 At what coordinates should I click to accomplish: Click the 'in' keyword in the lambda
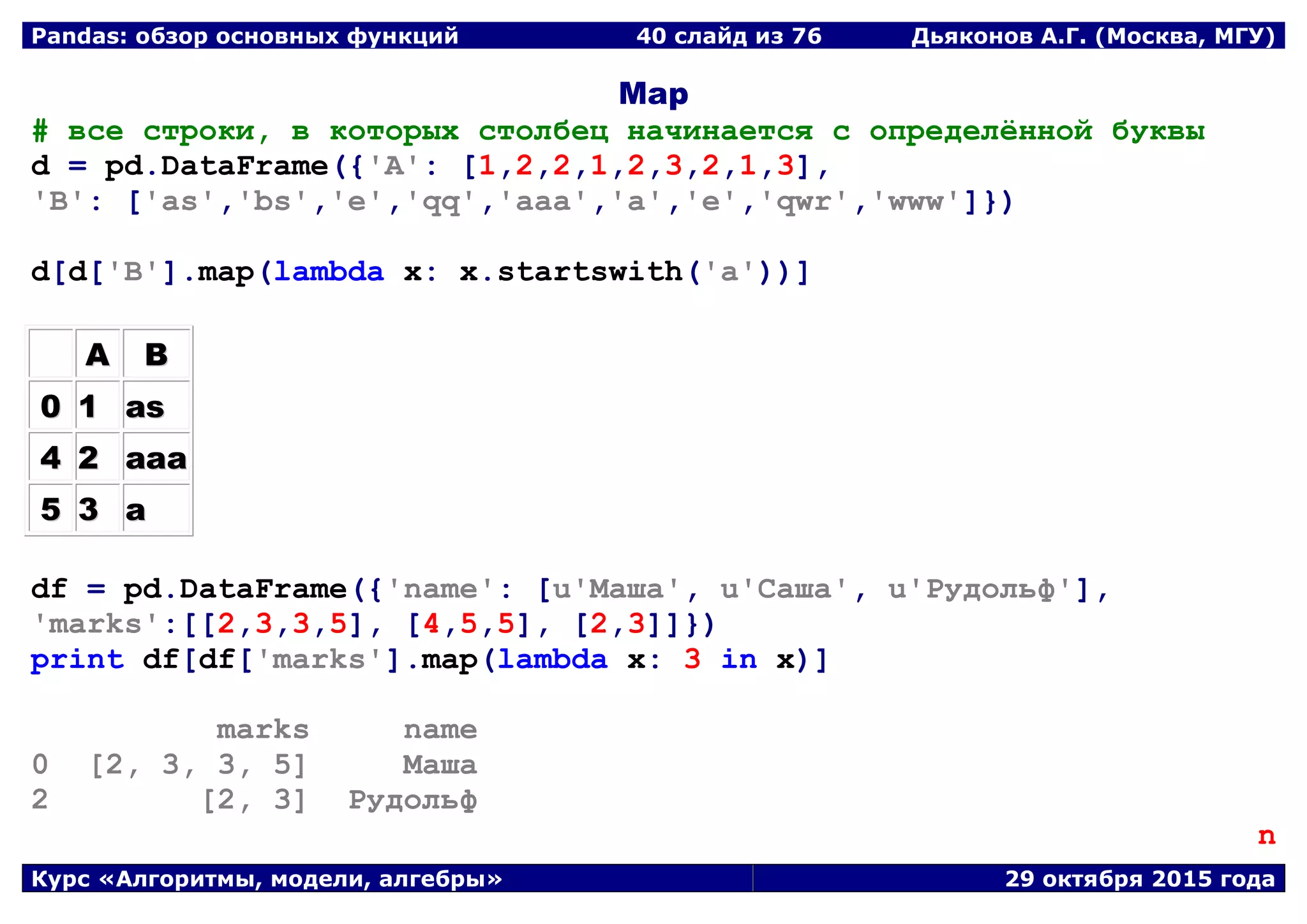tap(738, 659)
